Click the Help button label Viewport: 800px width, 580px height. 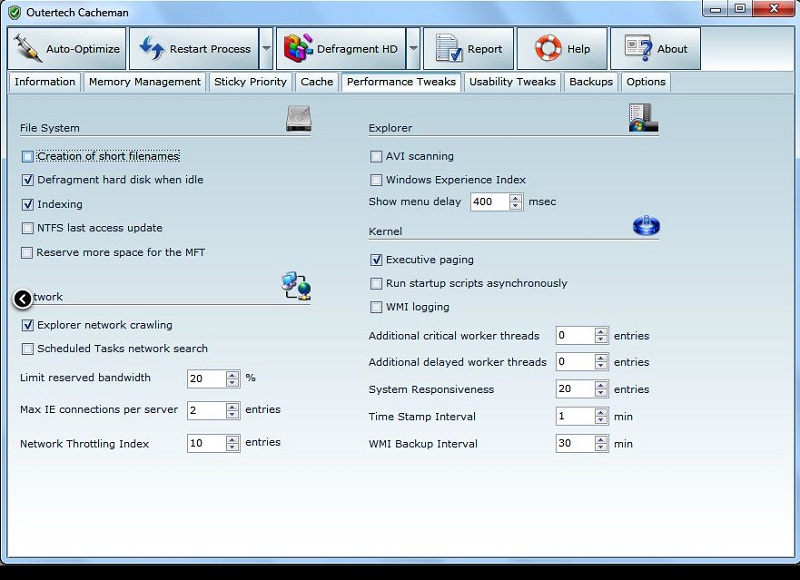pyautogui.click(x=579, y=49)
